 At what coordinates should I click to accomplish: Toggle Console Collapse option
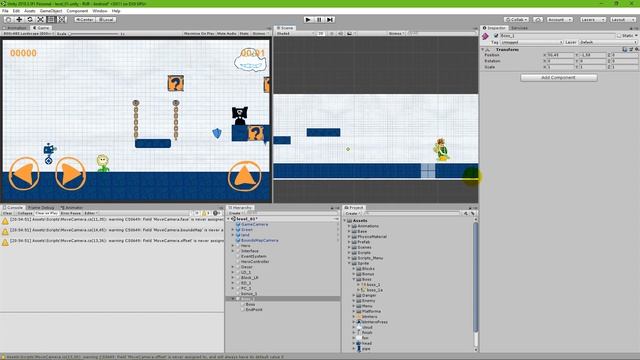point(24,213)
